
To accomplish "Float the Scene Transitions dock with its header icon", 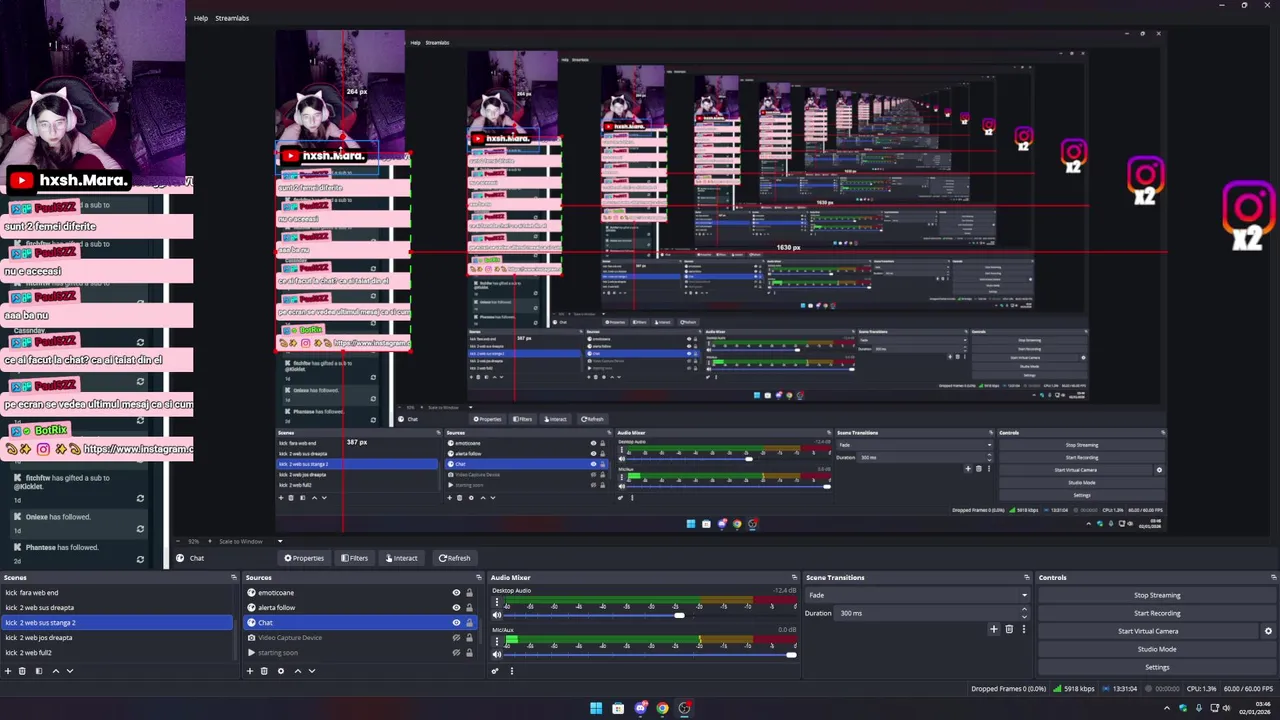I will [1027, 577].
